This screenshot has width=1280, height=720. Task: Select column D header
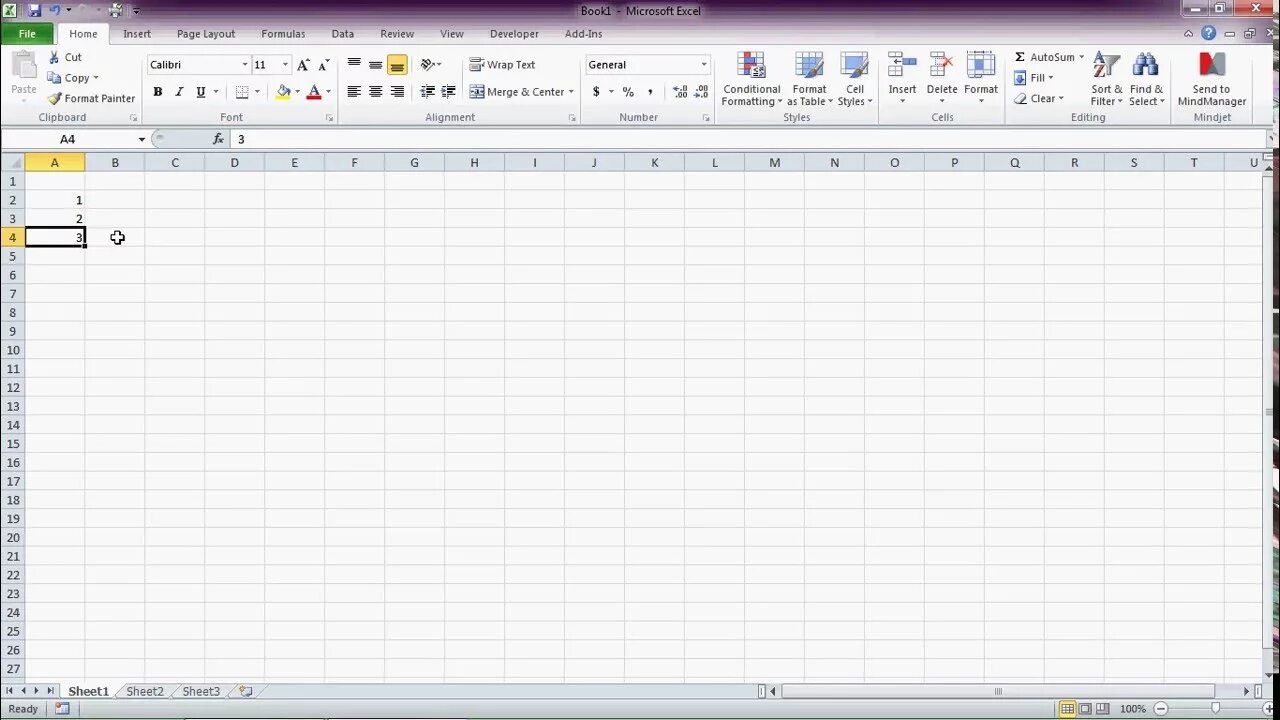pyautogui.click(x=235, y=162)
